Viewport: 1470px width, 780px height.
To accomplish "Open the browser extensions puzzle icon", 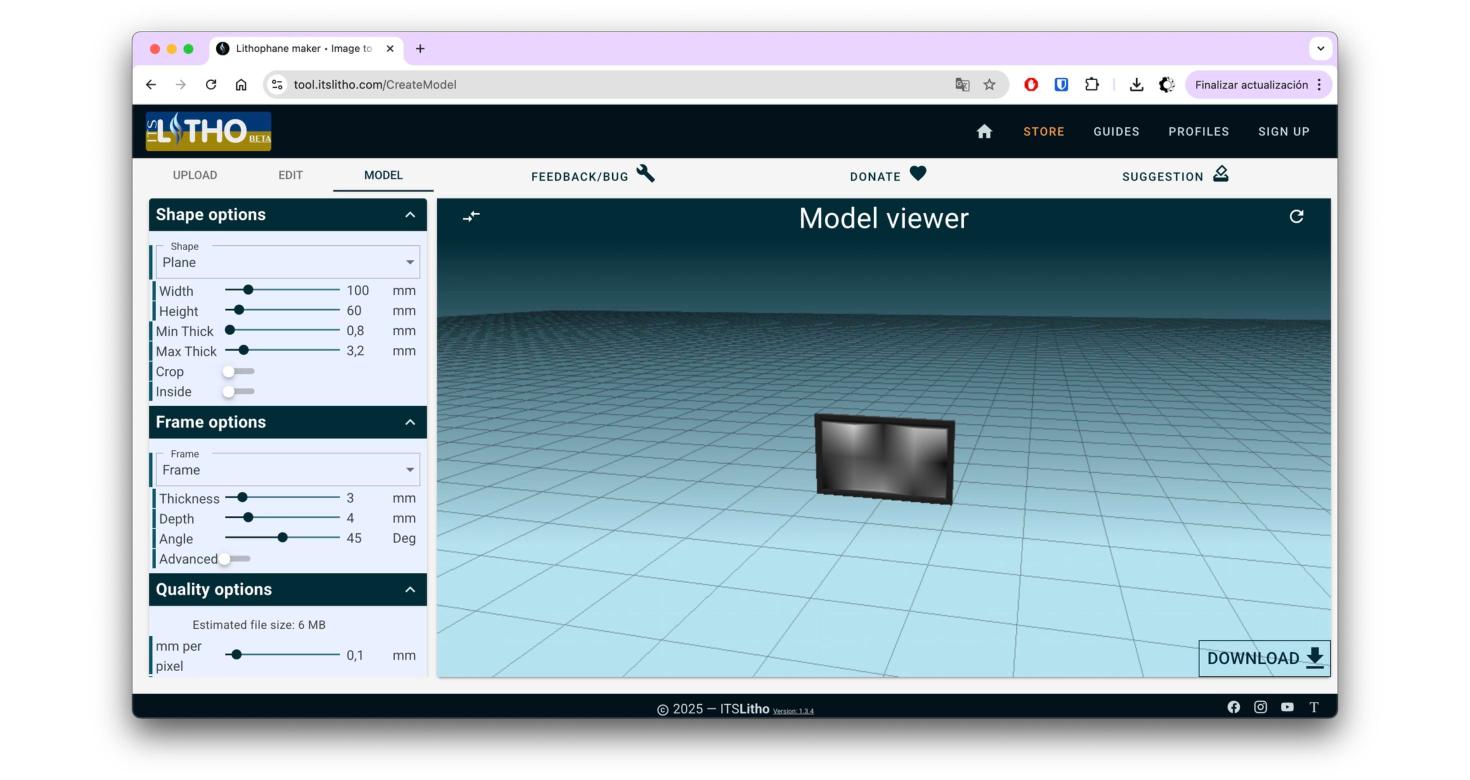I will pyautogui.click(x=1092, y=85).
